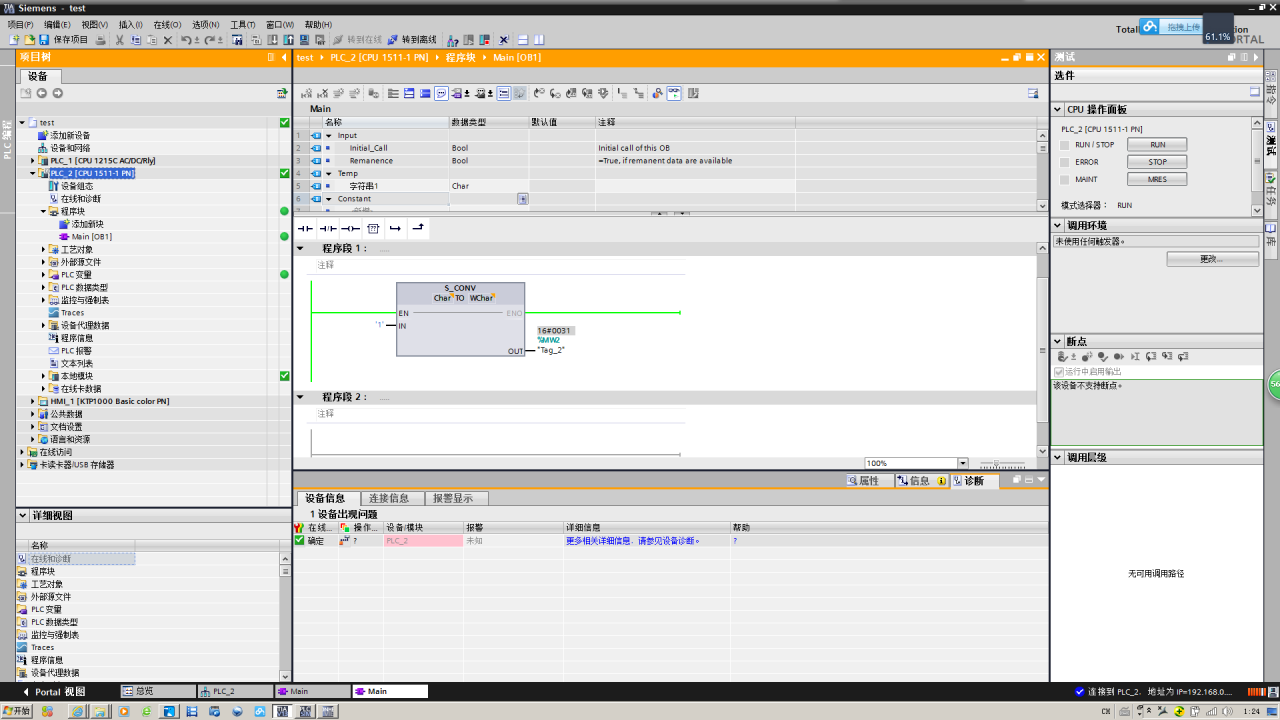Click the MRES button on CPU panel
Screen dimensions: 1280x720
(1157, 180)
